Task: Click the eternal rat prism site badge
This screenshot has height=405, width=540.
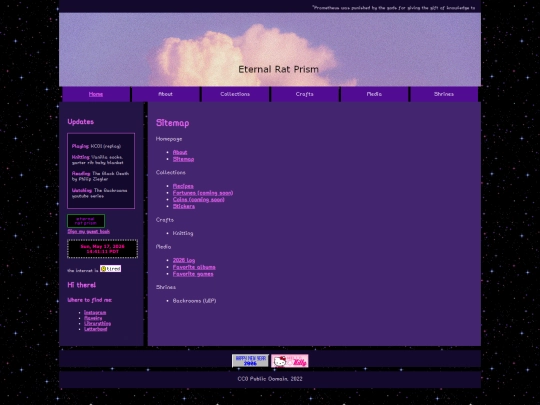Action: tap(86, 221)
